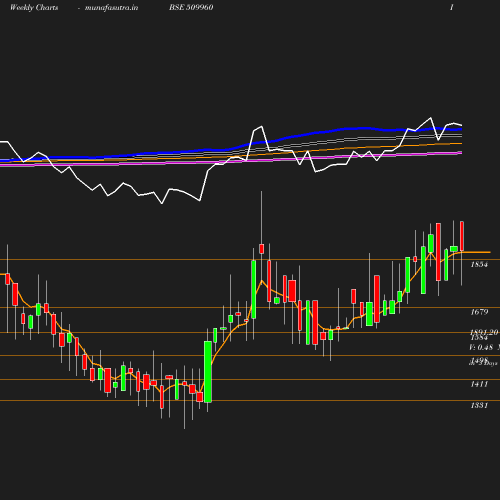Click the tallest green candlestick near 1331

click(208, 372)
